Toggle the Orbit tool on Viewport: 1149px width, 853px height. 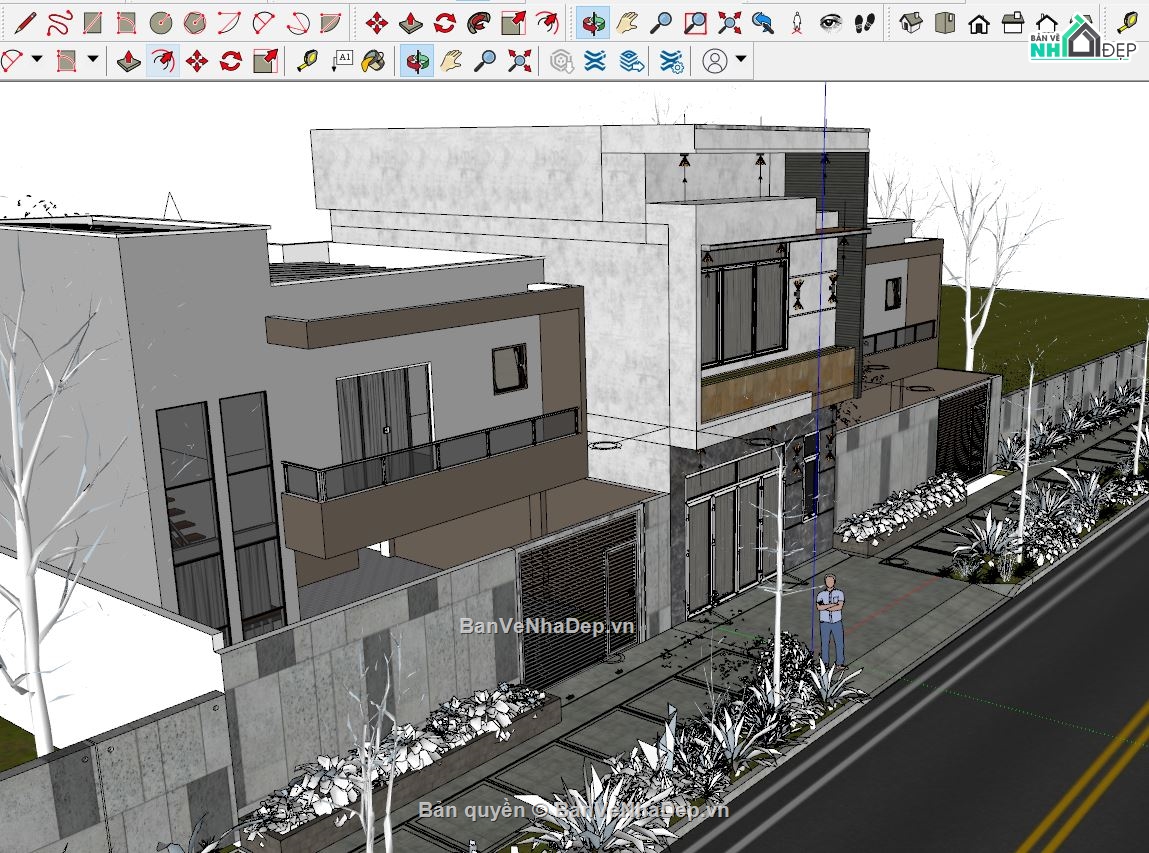tap(593, 23)
